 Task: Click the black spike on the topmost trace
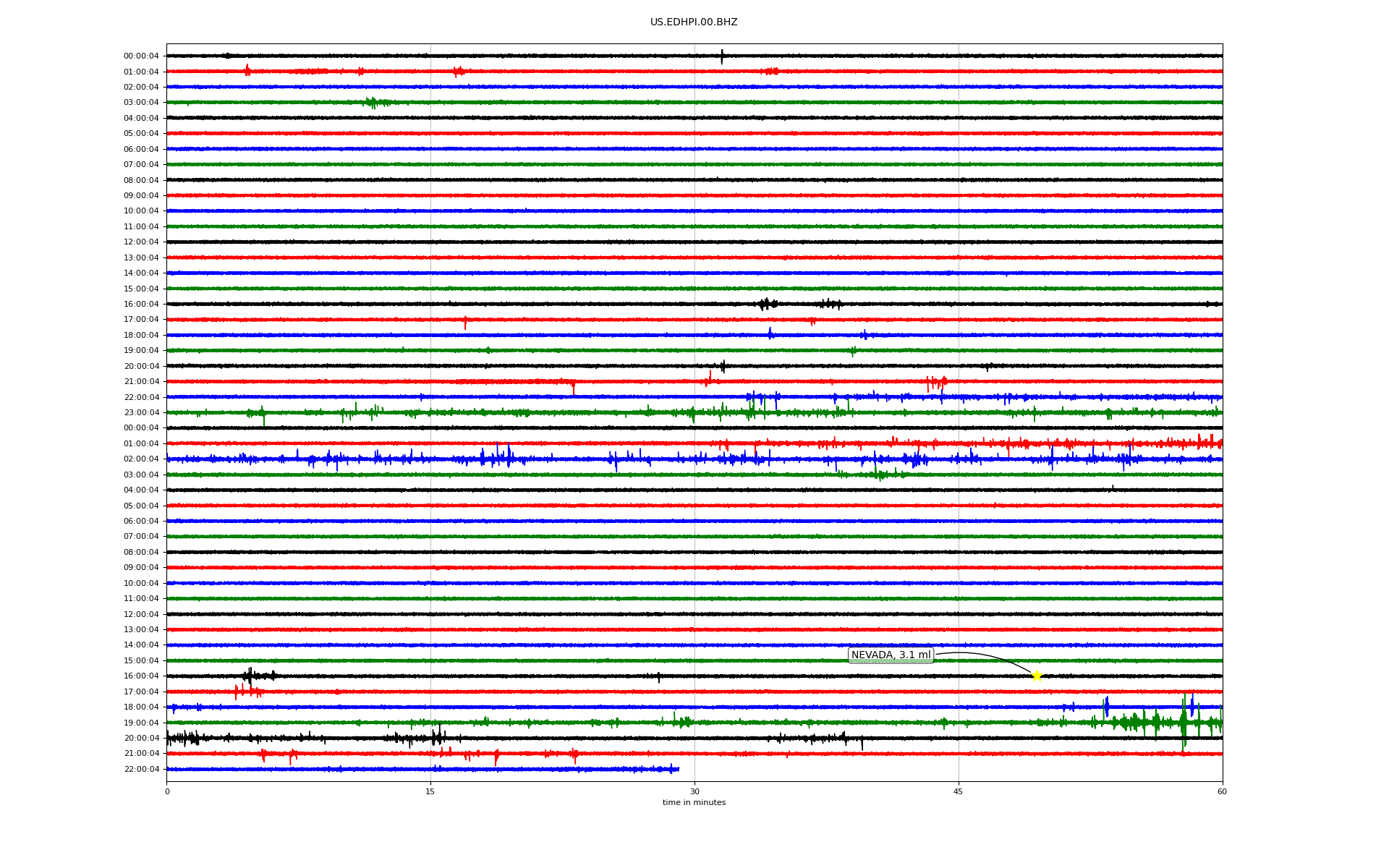[x=721, y=56]
